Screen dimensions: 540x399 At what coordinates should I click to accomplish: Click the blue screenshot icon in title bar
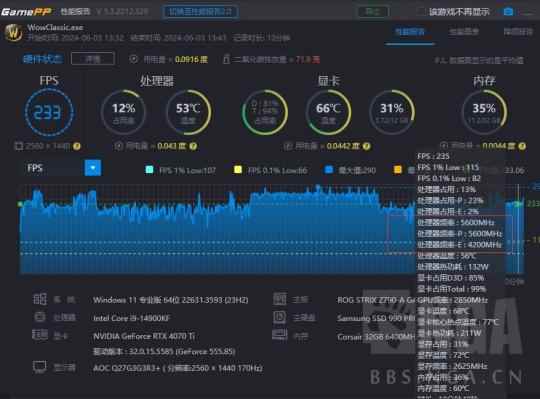508,12
